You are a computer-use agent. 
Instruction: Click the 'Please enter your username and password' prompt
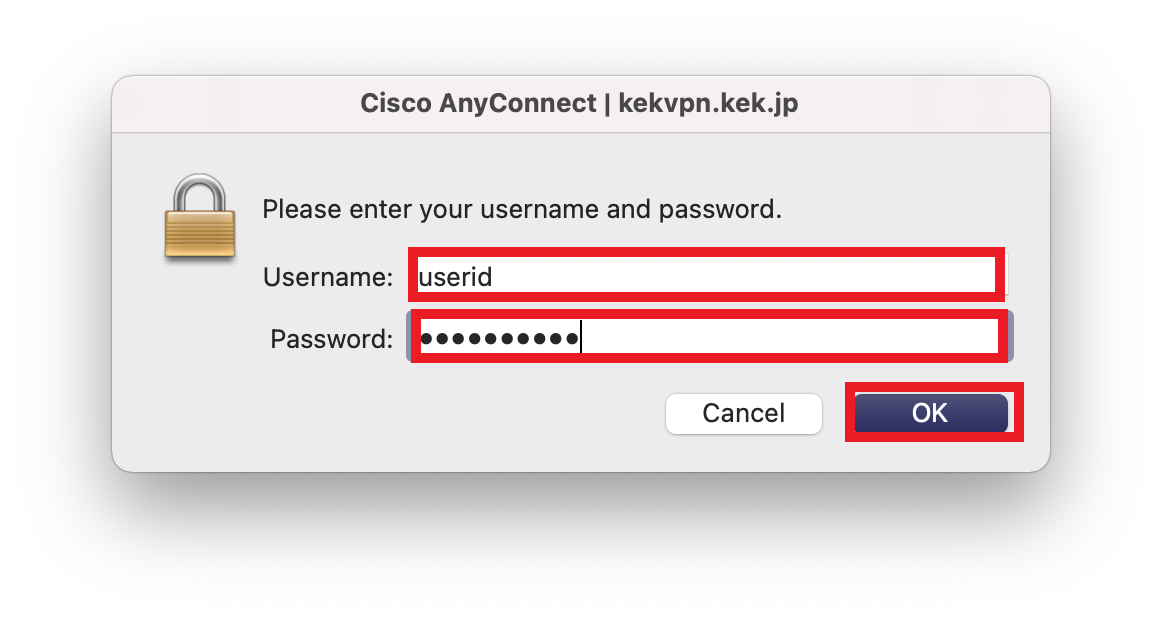[521, 210]
